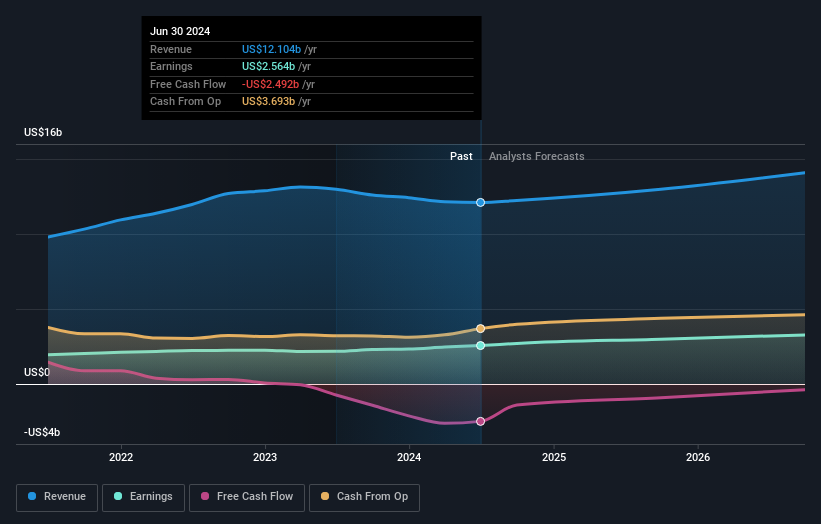Click the Free Cash Flow label in tooltip
The width and height of the screenshot is (821, 524).
188,84
